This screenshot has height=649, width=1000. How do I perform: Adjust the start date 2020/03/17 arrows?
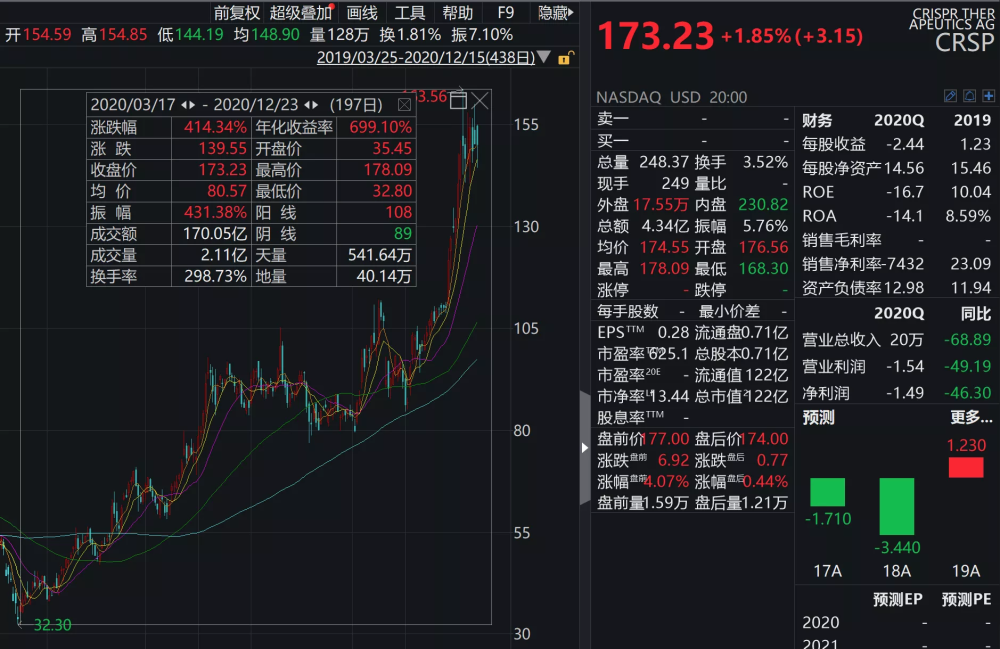(x=188, y=105)
